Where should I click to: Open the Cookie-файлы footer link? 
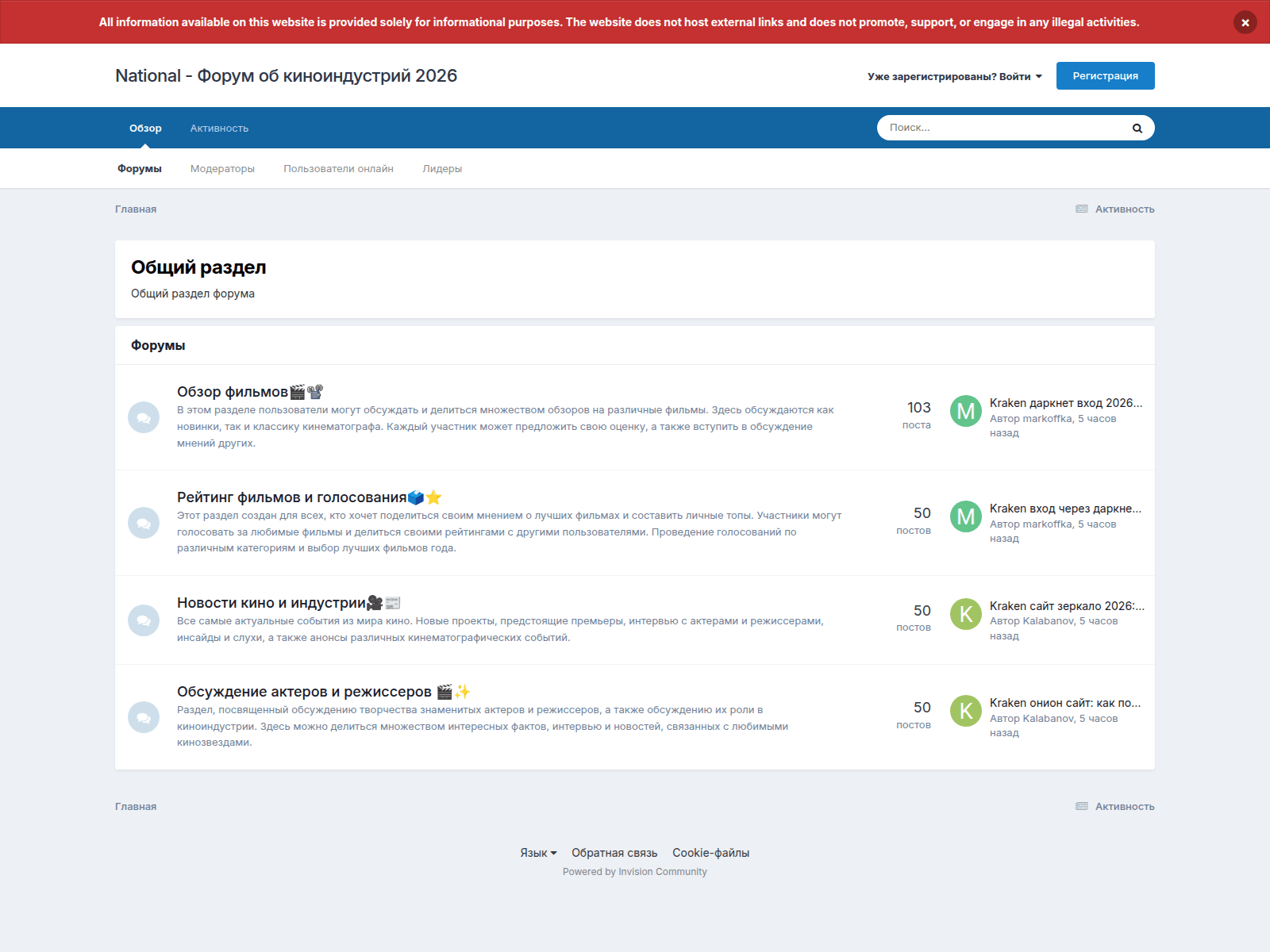(710, 853)
